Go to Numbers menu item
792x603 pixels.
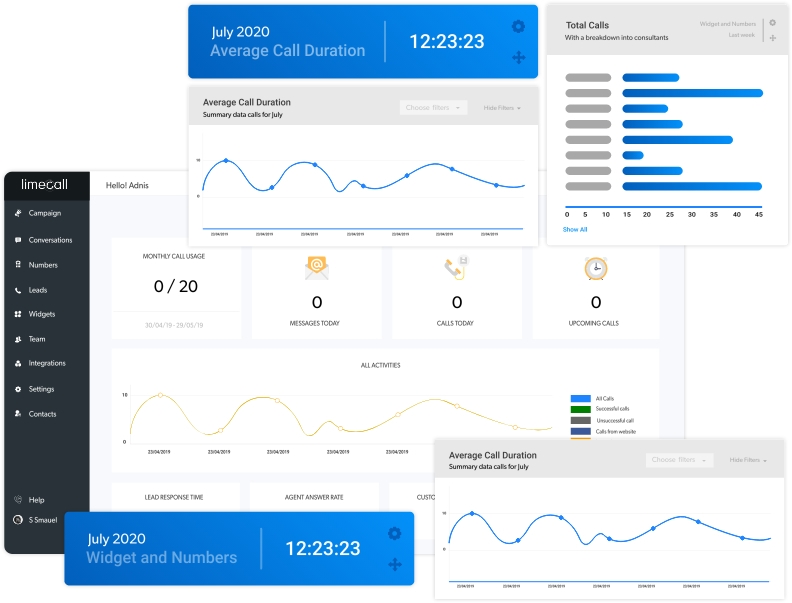[43, 265]
